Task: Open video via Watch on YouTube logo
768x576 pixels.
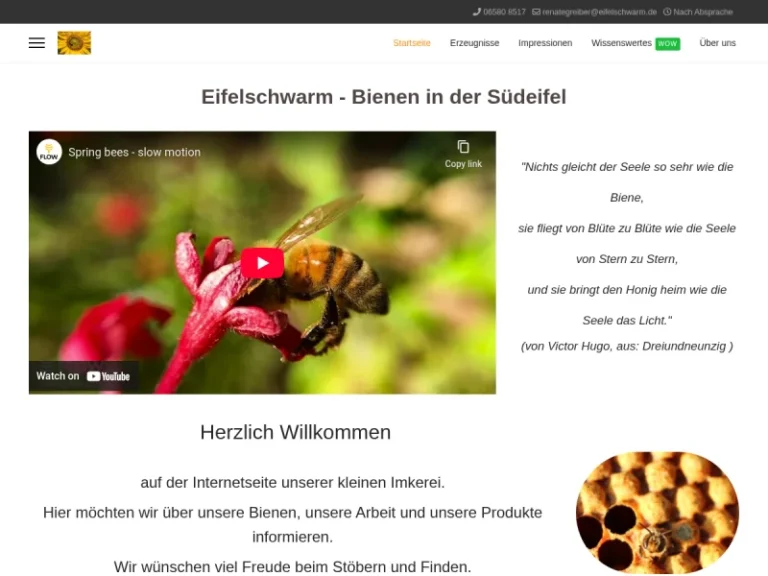Action: [108, 376]
